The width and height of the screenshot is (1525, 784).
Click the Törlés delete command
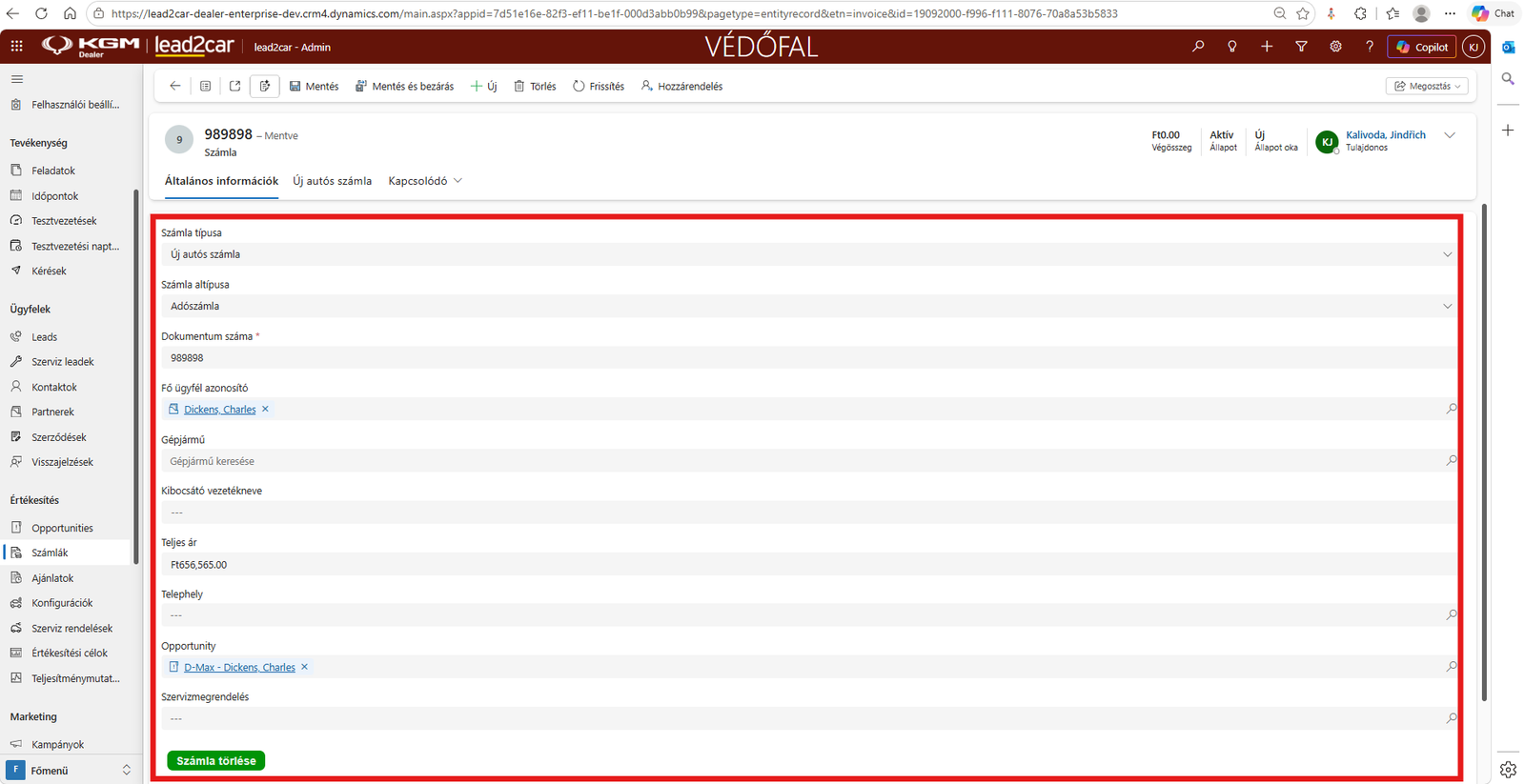tap(535, 86)
